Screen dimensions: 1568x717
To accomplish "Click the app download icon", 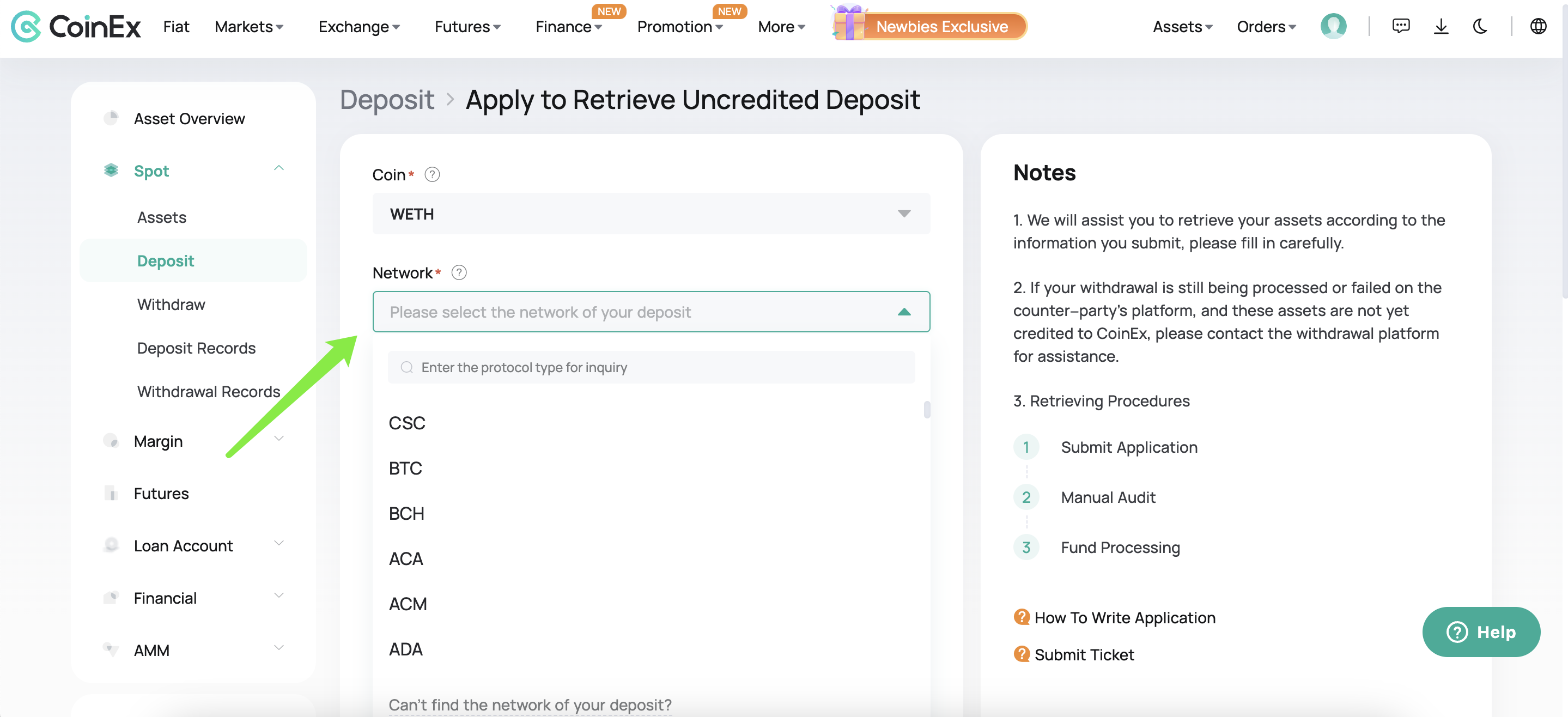I will (1441, 26).
